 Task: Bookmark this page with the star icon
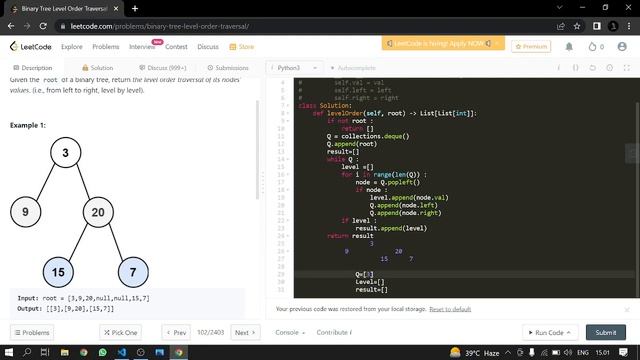(x=577, y=26)
